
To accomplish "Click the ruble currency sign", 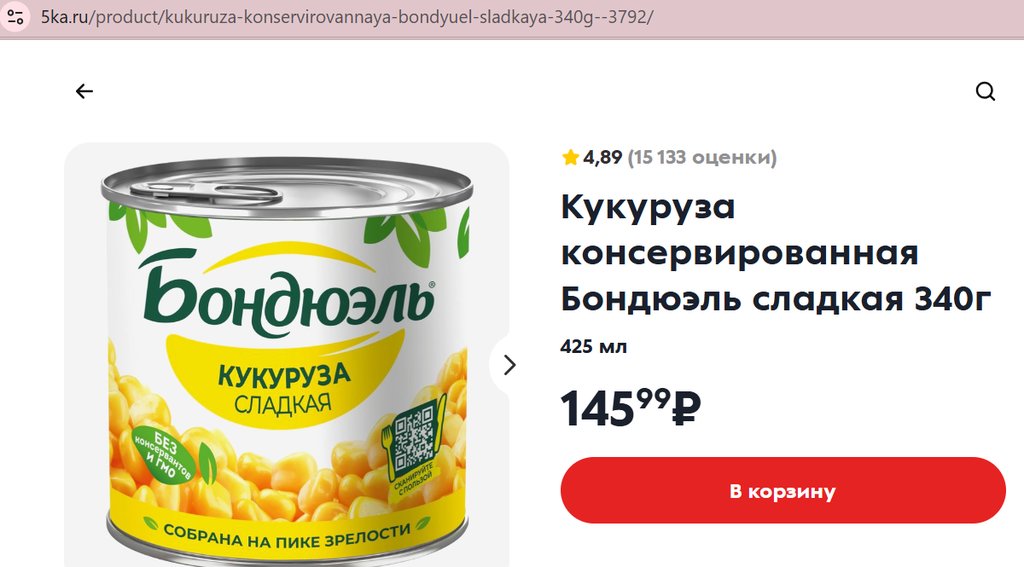I will click(x=686, y=408).
